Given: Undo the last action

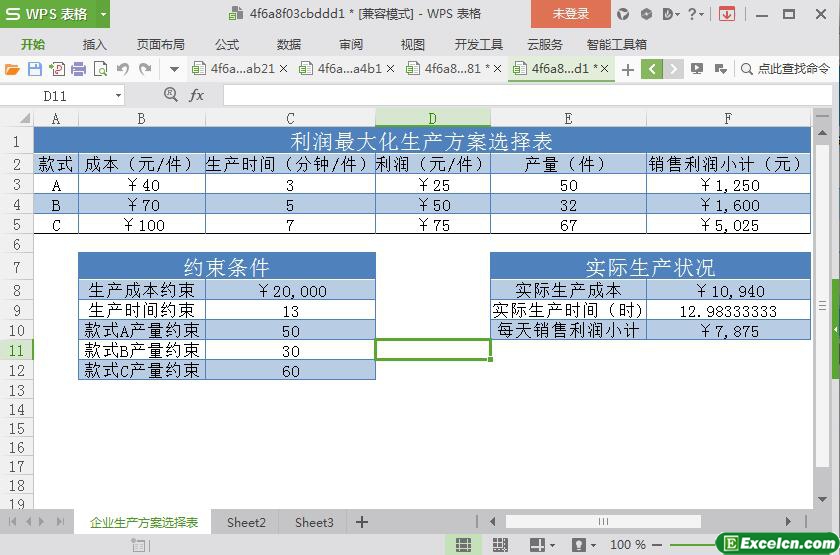Looking at the screenshot, I should [x=123, y=69].
